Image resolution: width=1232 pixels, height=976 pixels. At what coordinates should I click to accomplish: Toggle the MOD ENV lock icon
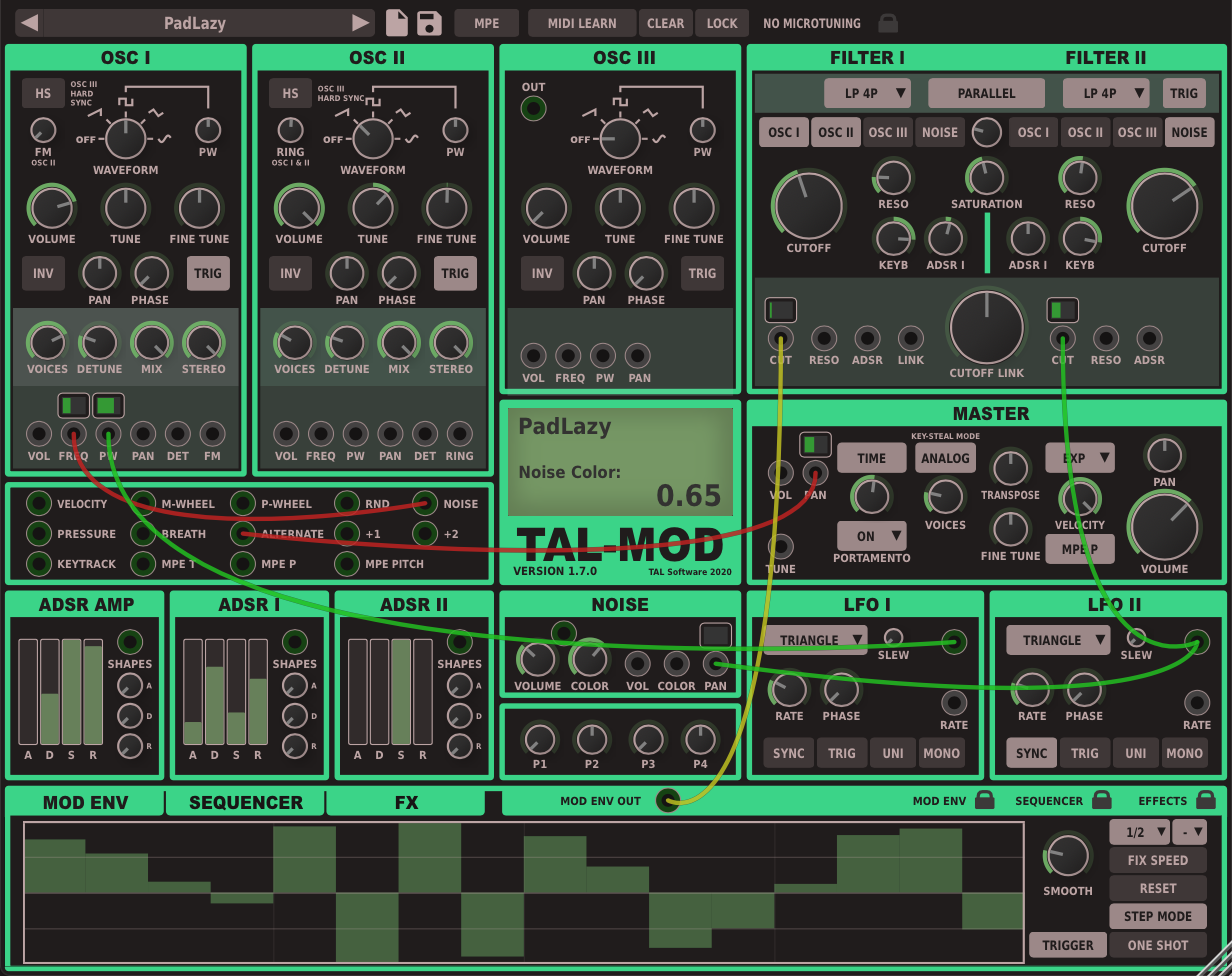click(984, 800)
